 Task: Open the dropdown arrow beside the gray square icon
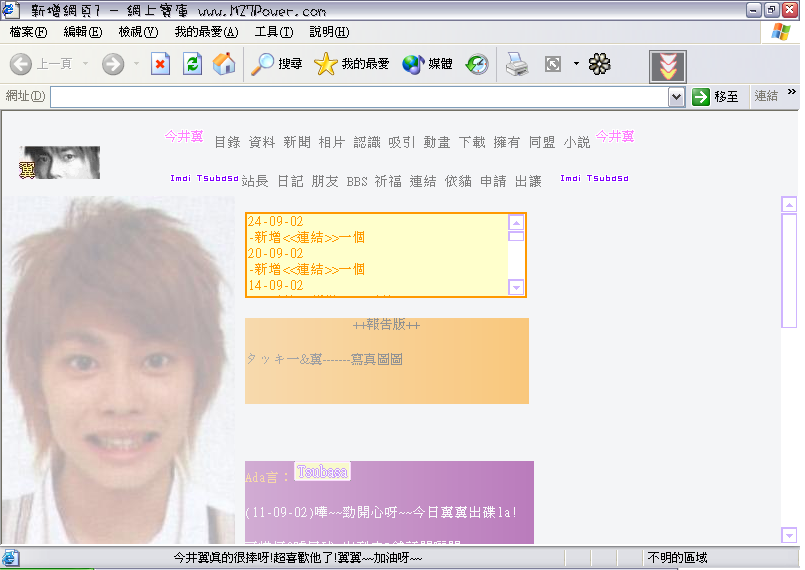[576, 64]
